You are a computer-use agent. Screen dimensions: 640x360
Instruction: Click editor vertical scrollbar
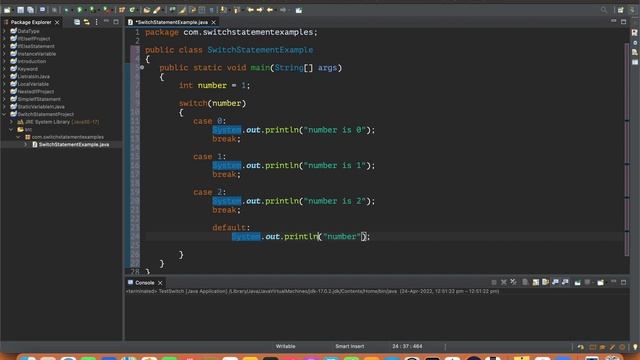click(627, 149)
